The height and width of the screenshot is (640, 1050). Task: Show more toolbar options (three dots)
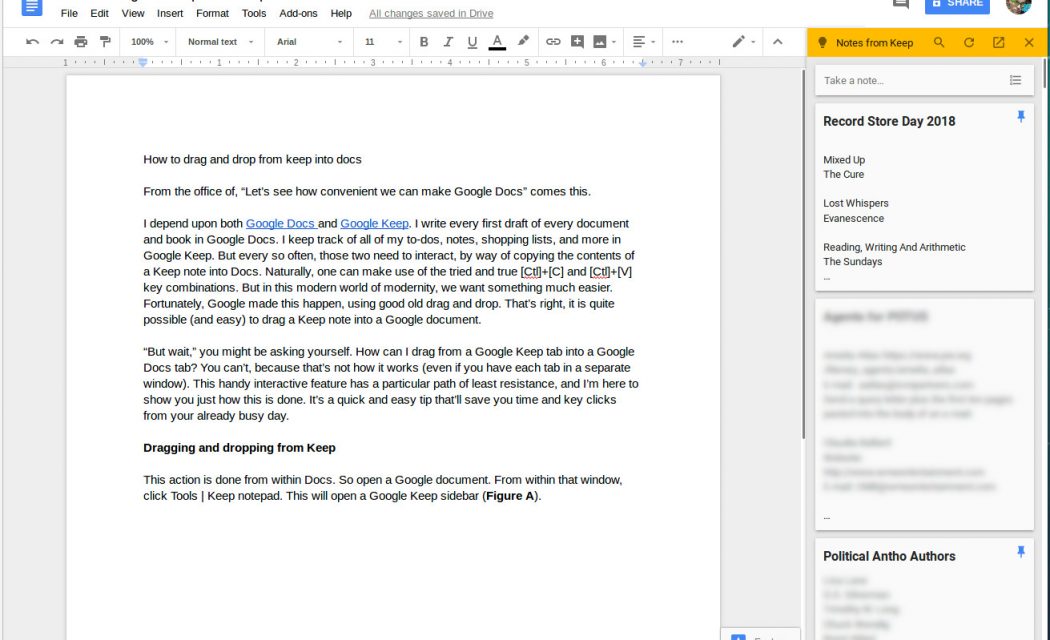pyautogui.click(x=678, y=42)
